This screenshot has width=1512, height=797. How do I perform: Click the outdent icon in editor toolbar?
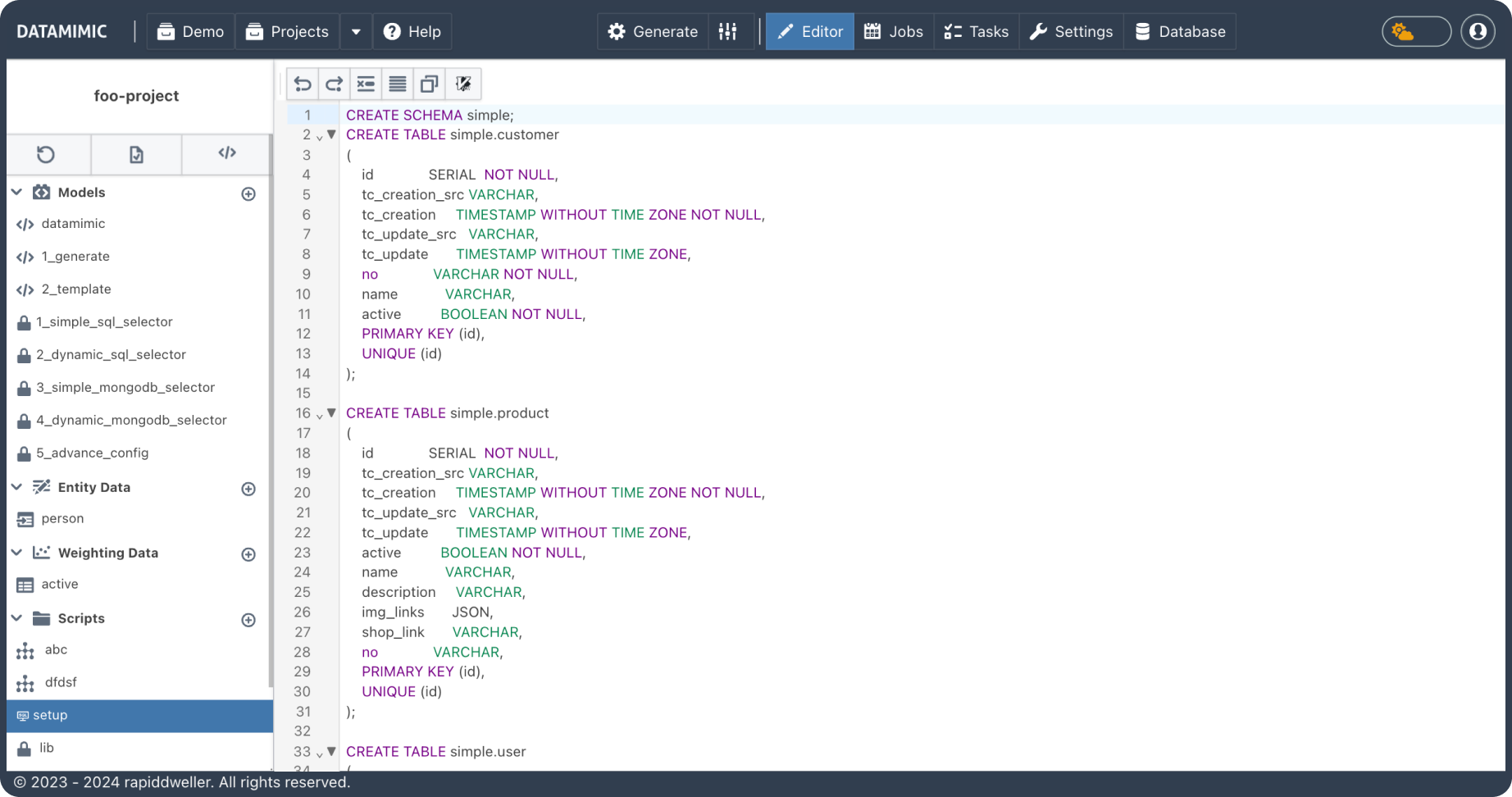tap(366, 84)
